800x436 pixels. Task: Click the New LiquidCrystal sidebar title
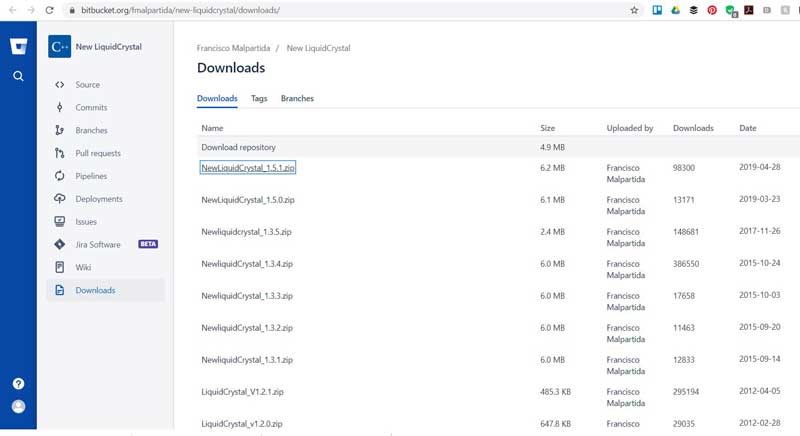pos(109,47)
